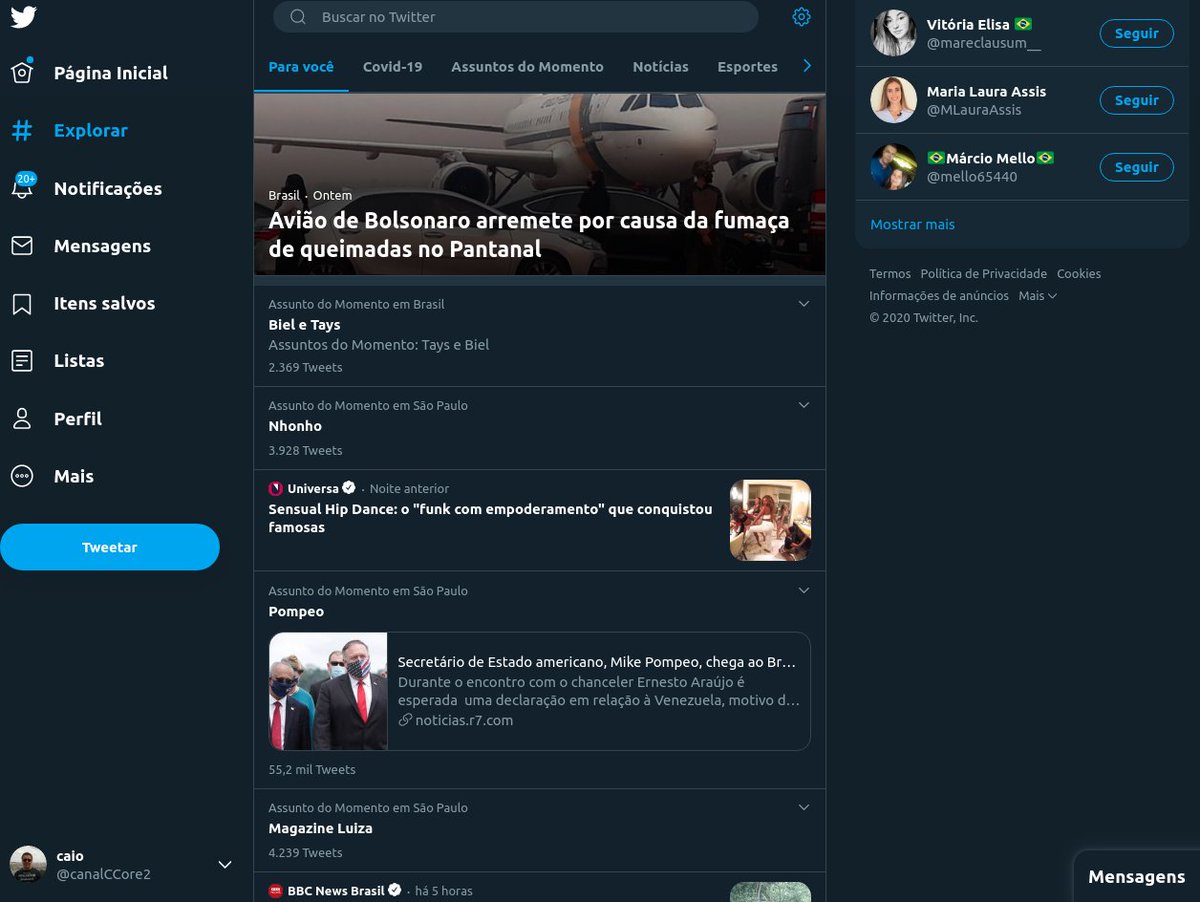Open the Mensagens envelope icon
Viewport: 1200px width, 902px height.
22,245
